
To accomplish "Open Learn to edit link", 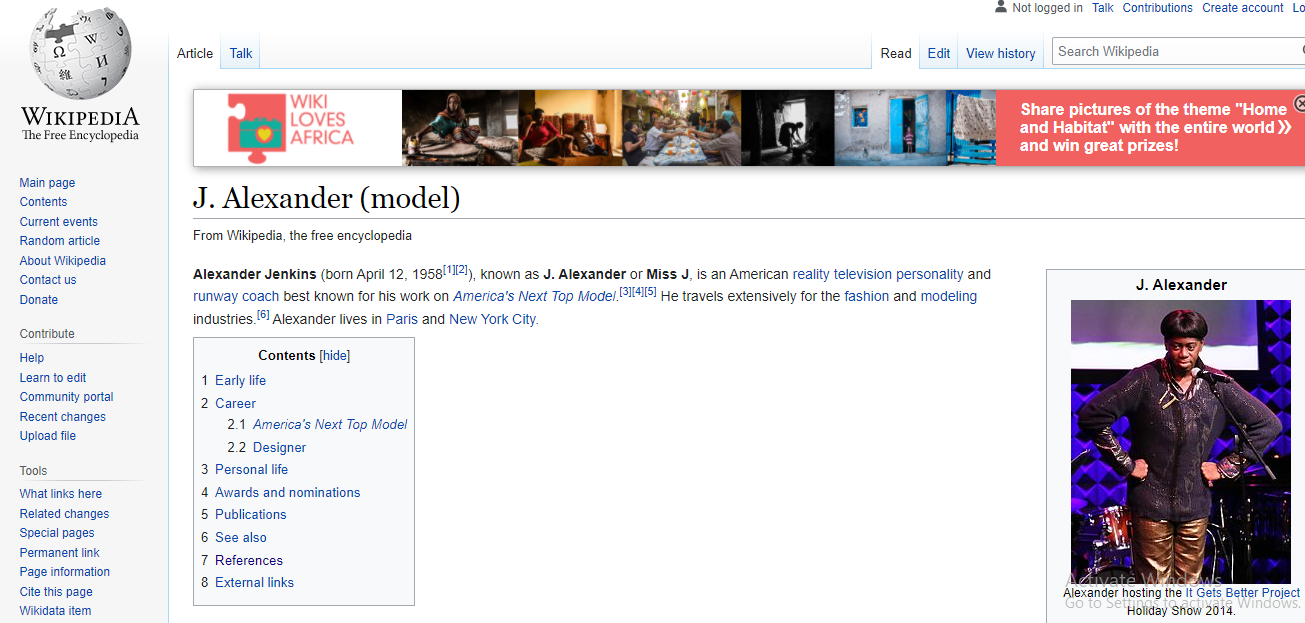I will 53,378.
